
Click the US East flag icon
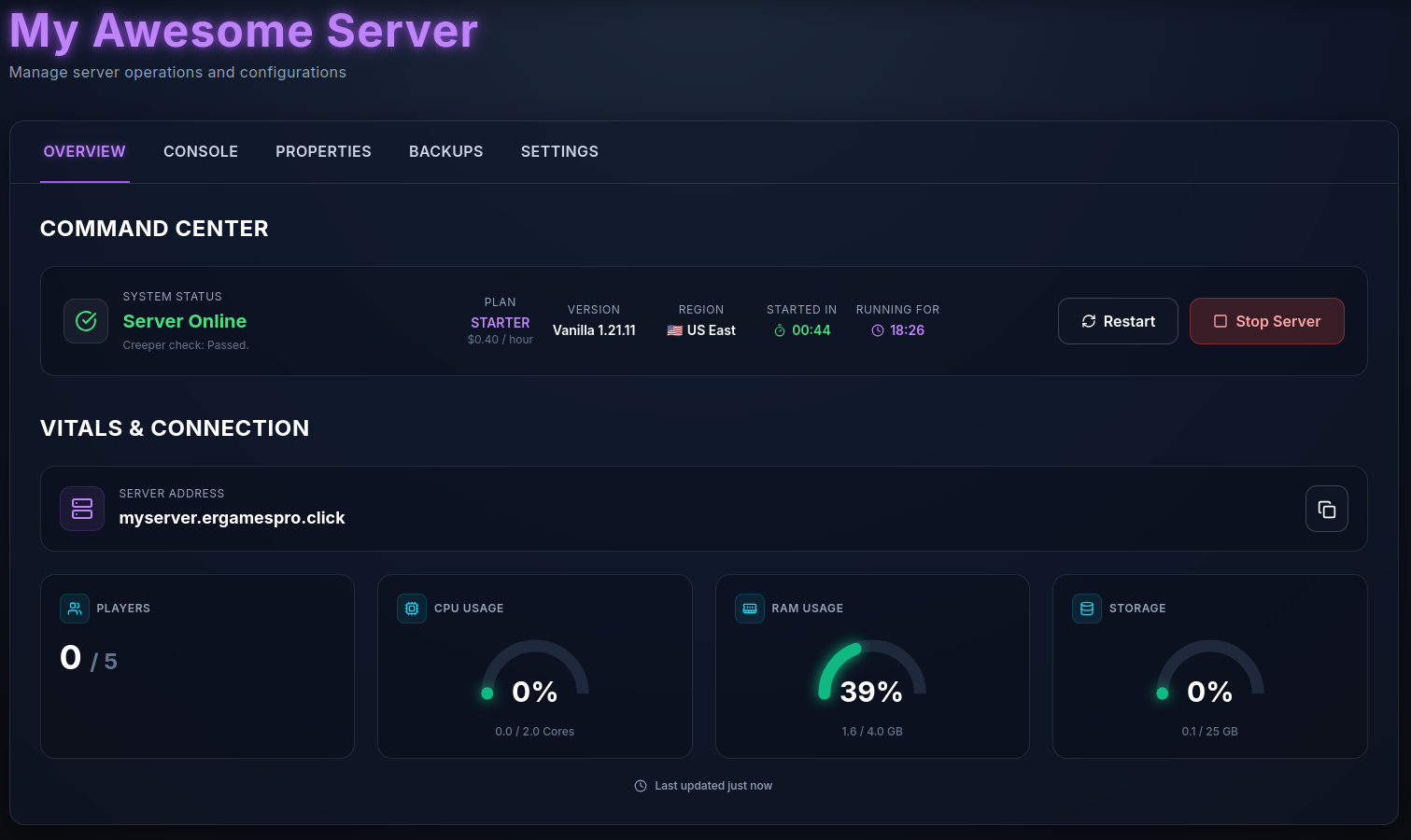[x=674, y=329]
